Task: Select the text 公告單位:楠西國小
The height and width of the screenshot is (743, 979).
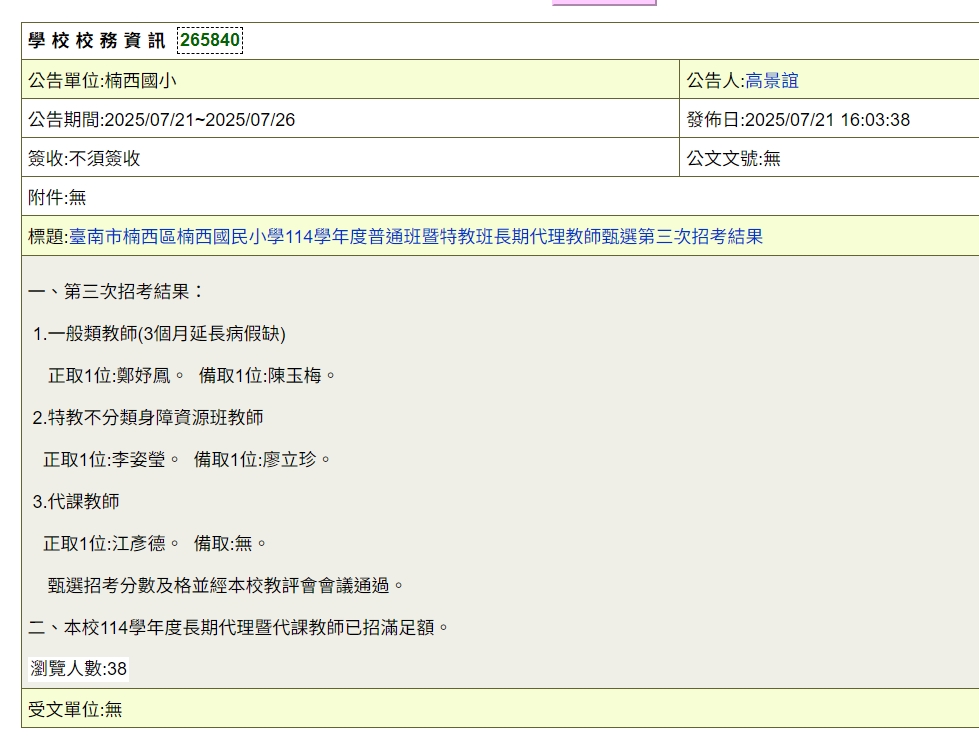Action: [x=102, y=81]
